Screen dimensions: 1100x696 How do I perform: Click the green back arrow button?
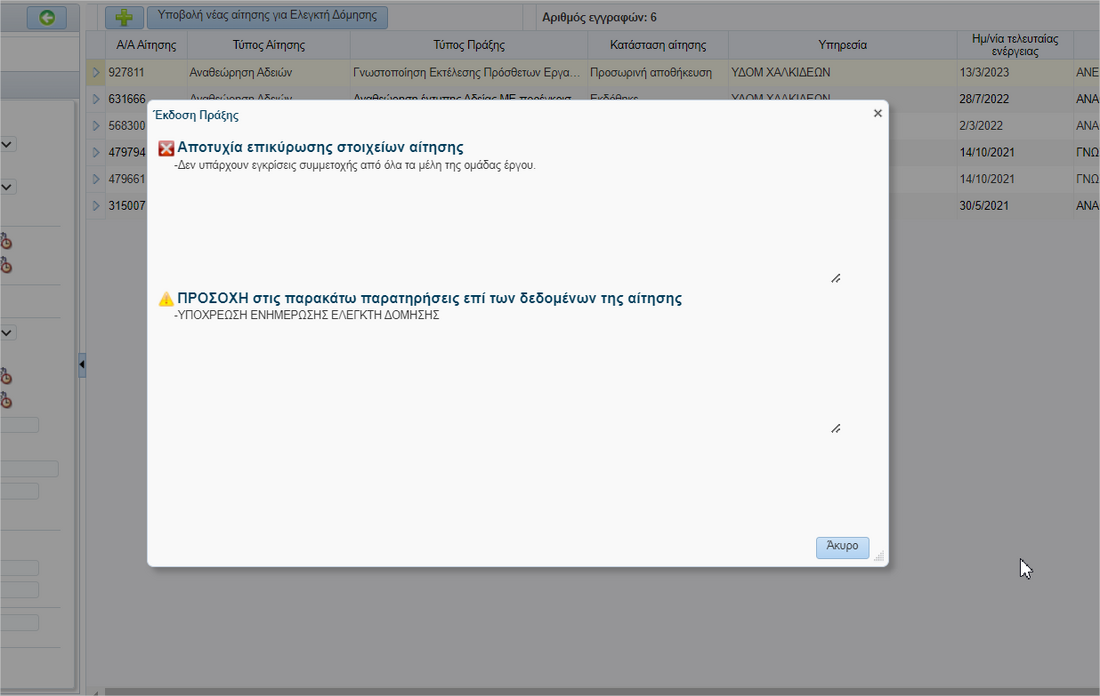click(46, 17)
